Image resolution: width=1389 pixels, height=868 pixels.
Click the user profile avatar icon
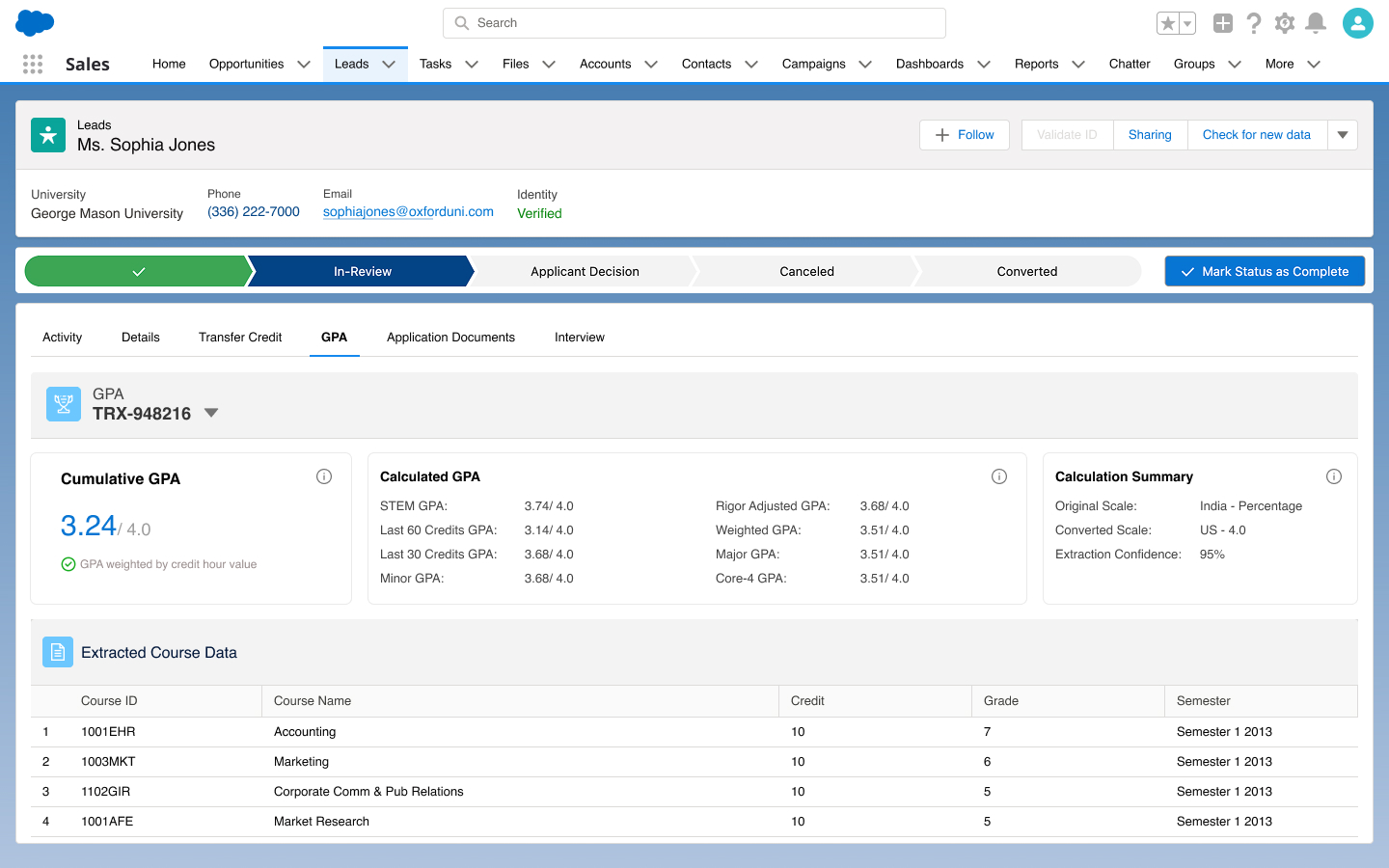point(1358,21)
